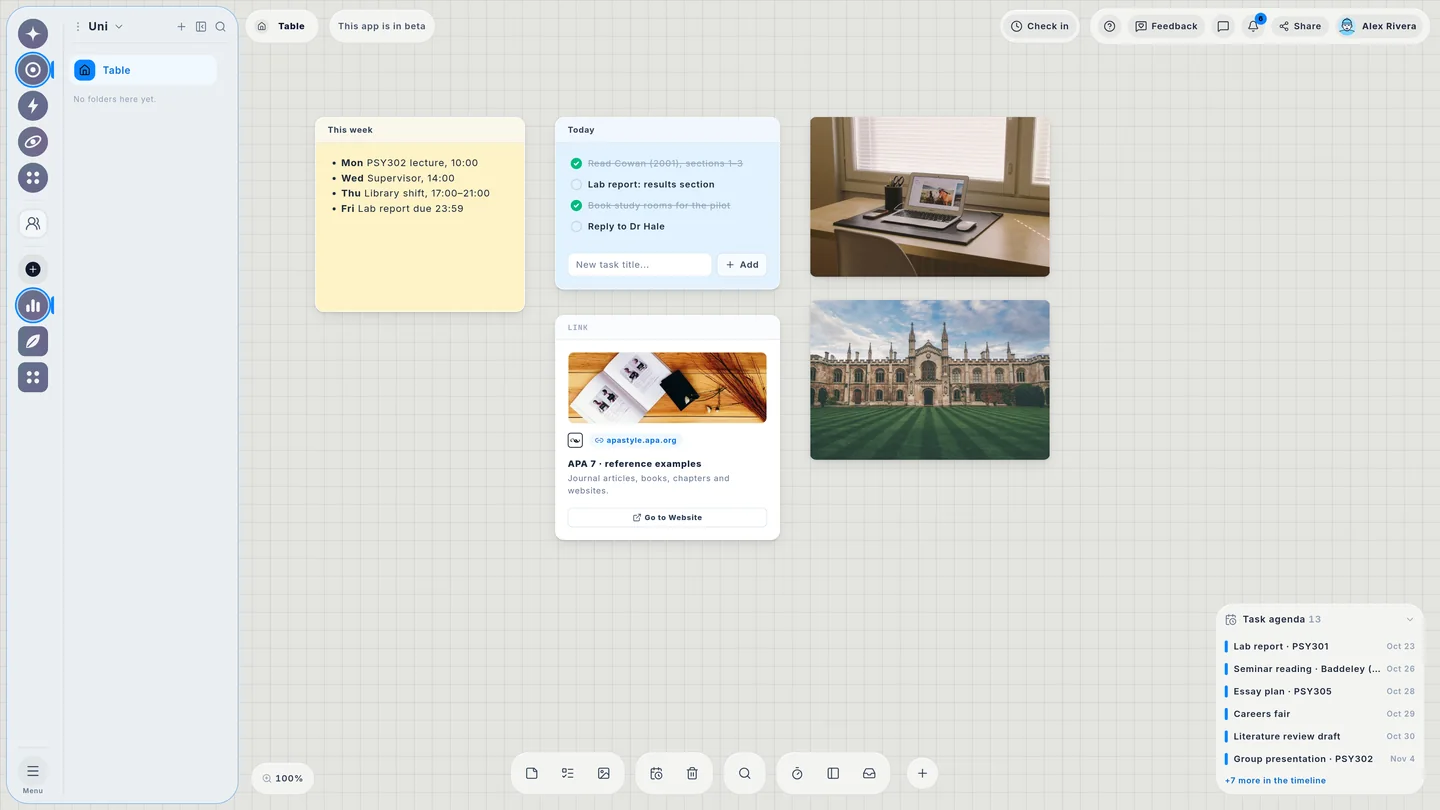The width and height of the screenshot is (1440, 810).
Task: Click the black plus sidebar button
Action: 33,269
